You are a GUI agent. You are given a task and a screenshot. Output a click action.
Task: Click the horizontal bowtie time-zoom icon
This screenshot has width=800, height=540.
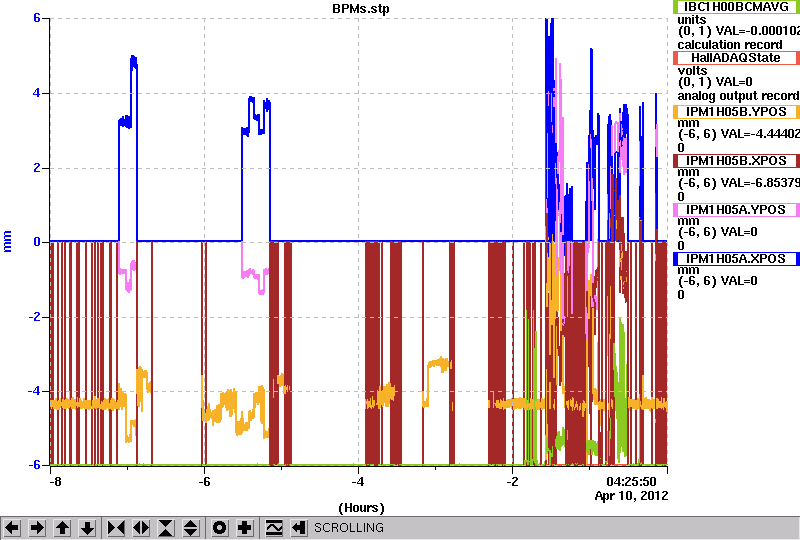(x=116, y=528)
